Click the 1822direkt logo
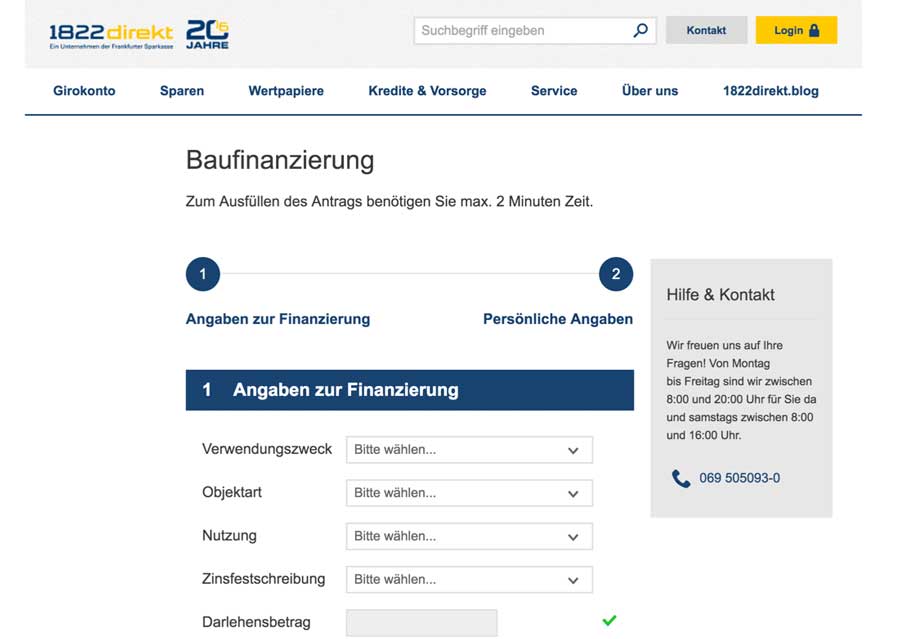This screenshot has height=639, width=900. [x=111, y=36]
